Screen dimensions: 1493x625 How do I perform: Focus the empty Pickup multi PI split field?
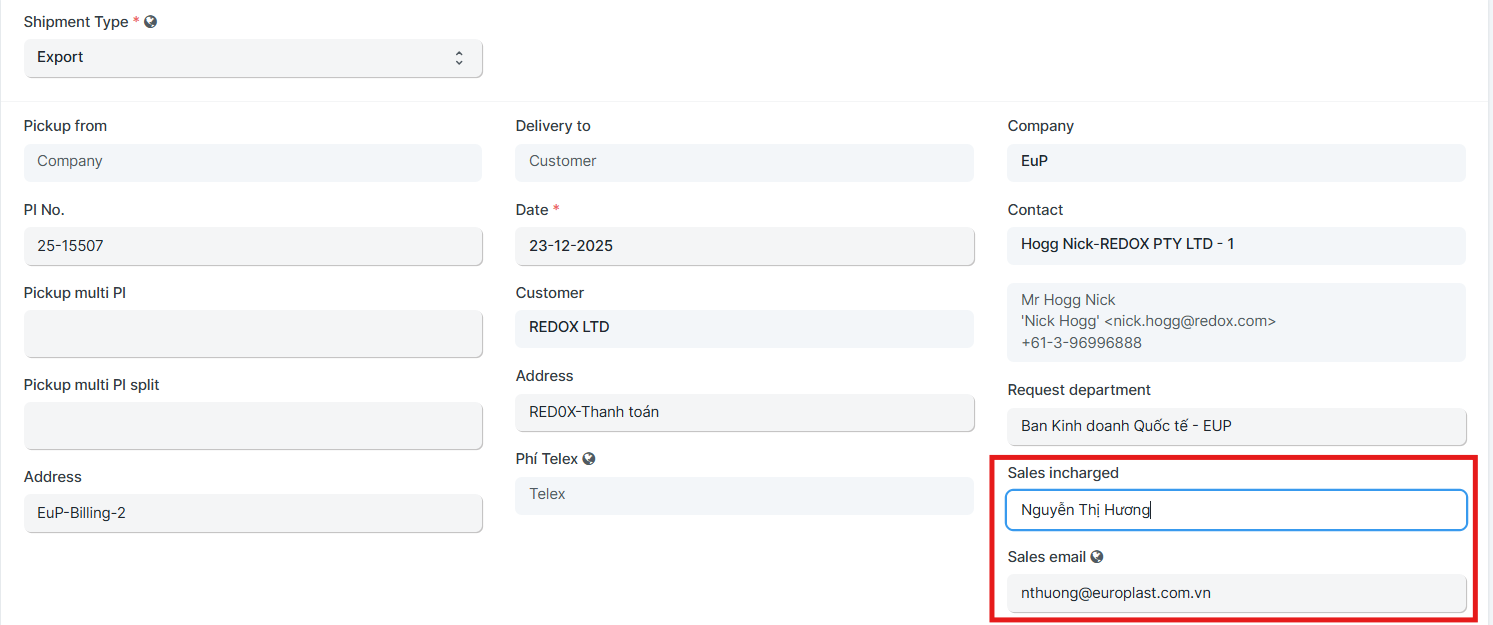tap(253, 425)
